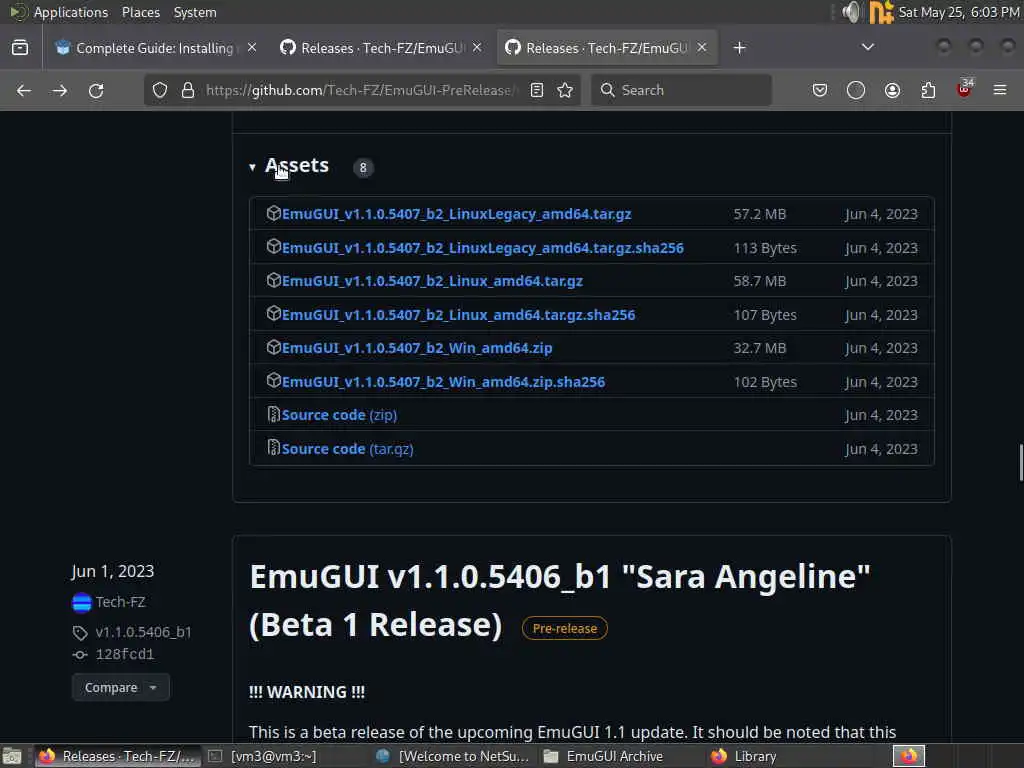Open the Tech-FZ author link
The height and width of the screenshot is (768, 1024).
point(120,602)
